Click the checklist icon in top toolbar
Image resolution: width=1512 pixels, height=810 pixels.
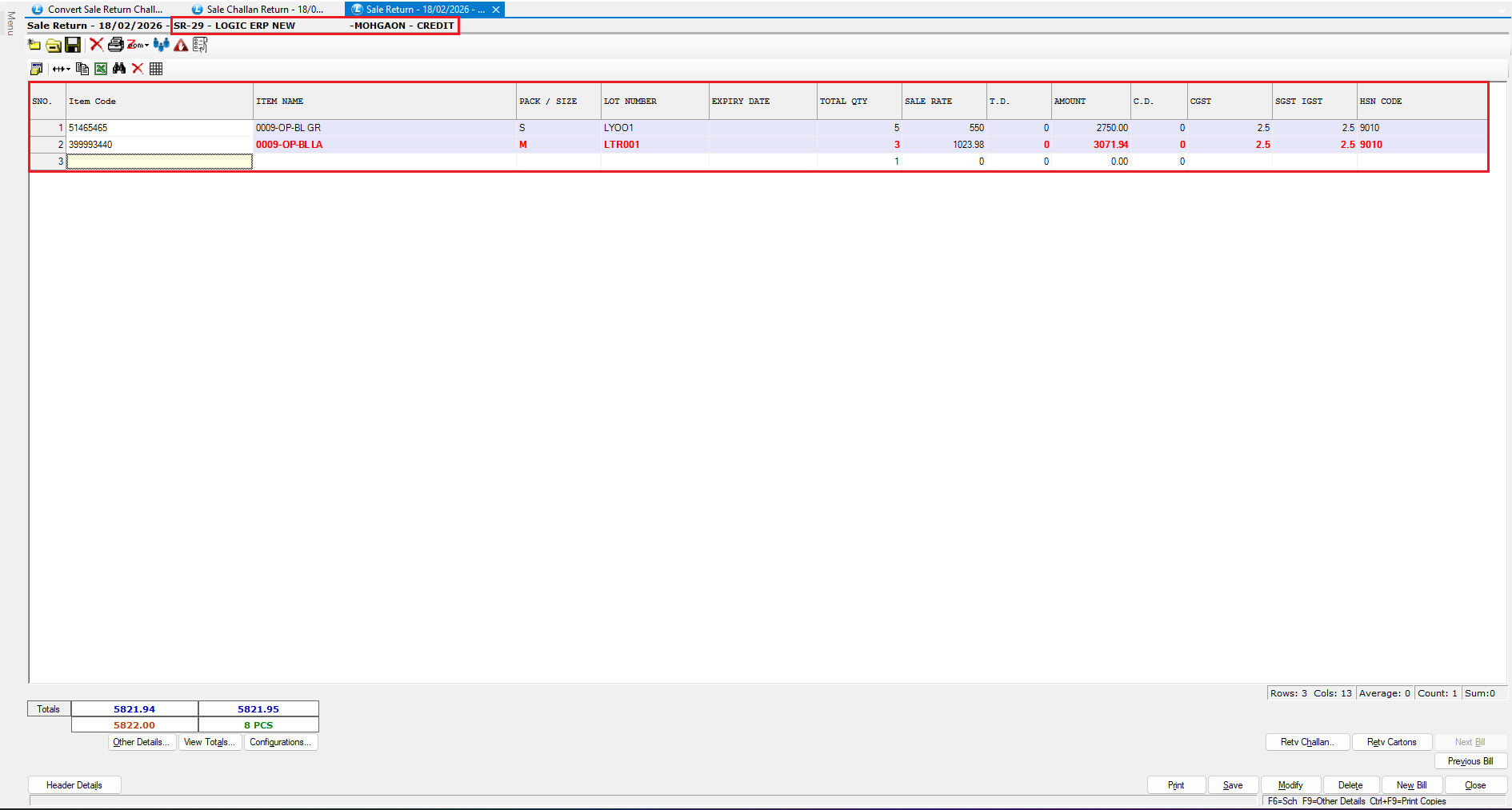tap(200, 45)
